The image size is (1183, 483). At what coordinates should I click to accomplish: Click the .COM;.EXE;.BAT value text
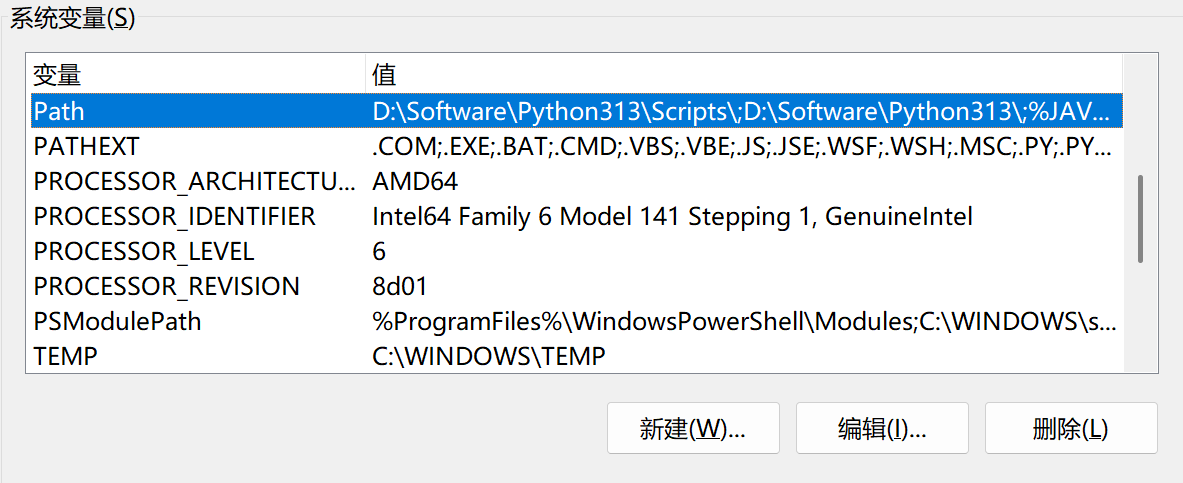click(x=741, y=146)
